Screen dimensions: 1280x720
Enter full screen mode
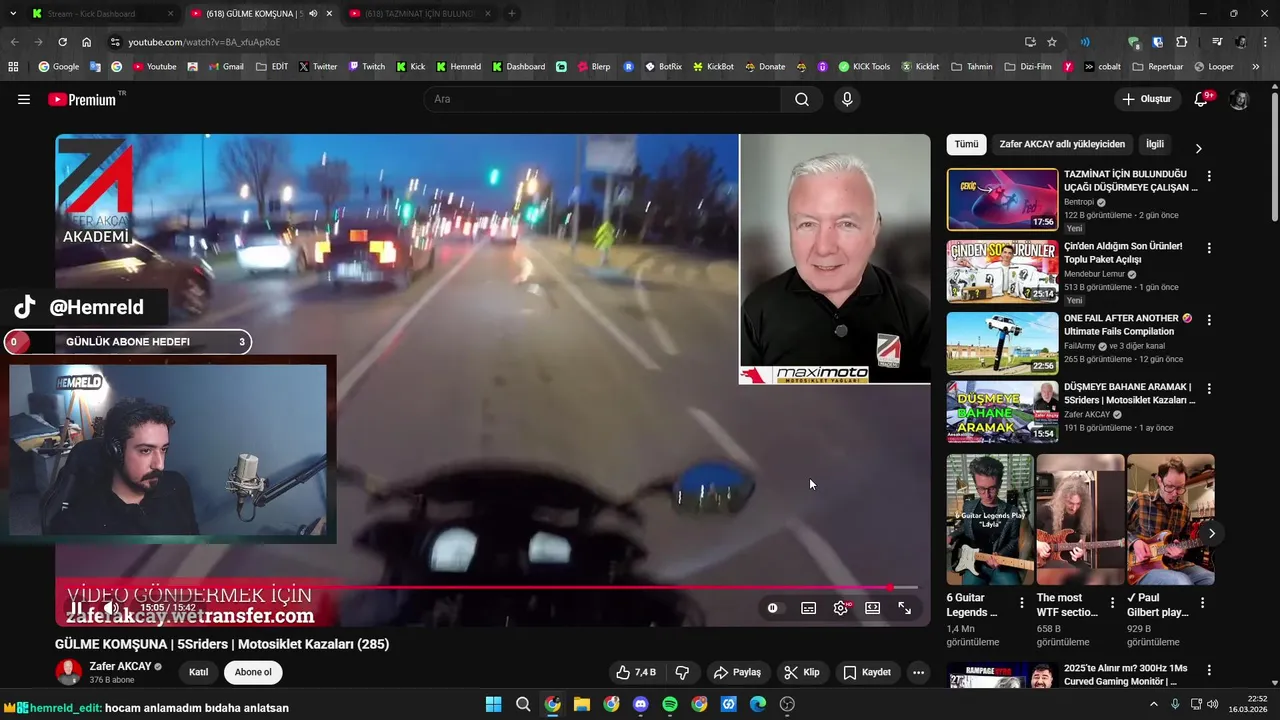[905, 608]
